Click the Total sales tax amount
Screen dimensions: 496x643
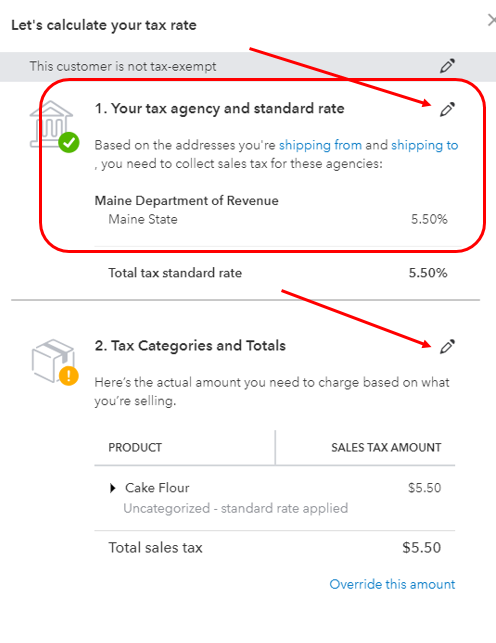(x=421, y=548)
